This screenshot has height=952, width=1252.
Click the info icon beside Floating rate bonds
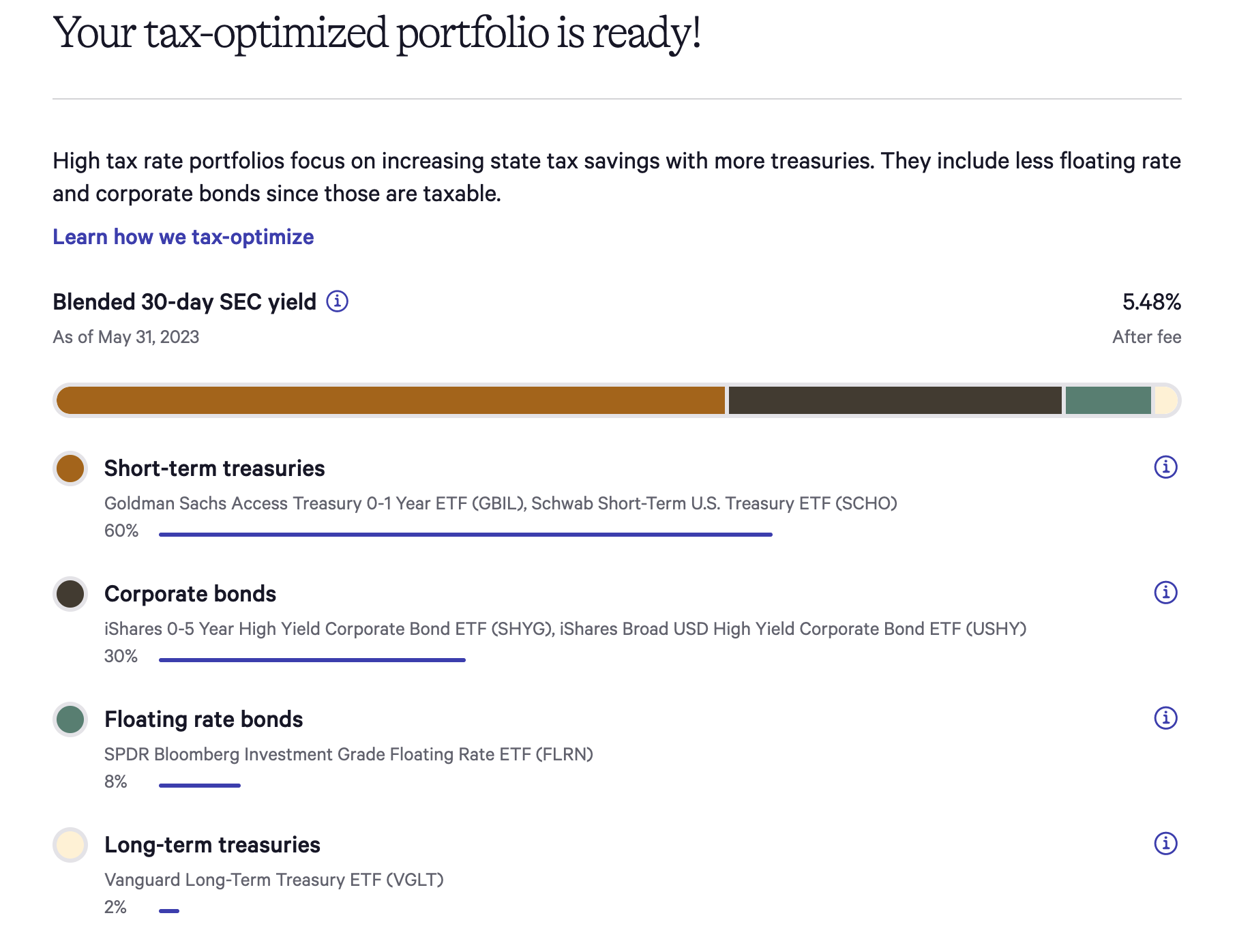pyautogui.click(x=1167, y=717)
